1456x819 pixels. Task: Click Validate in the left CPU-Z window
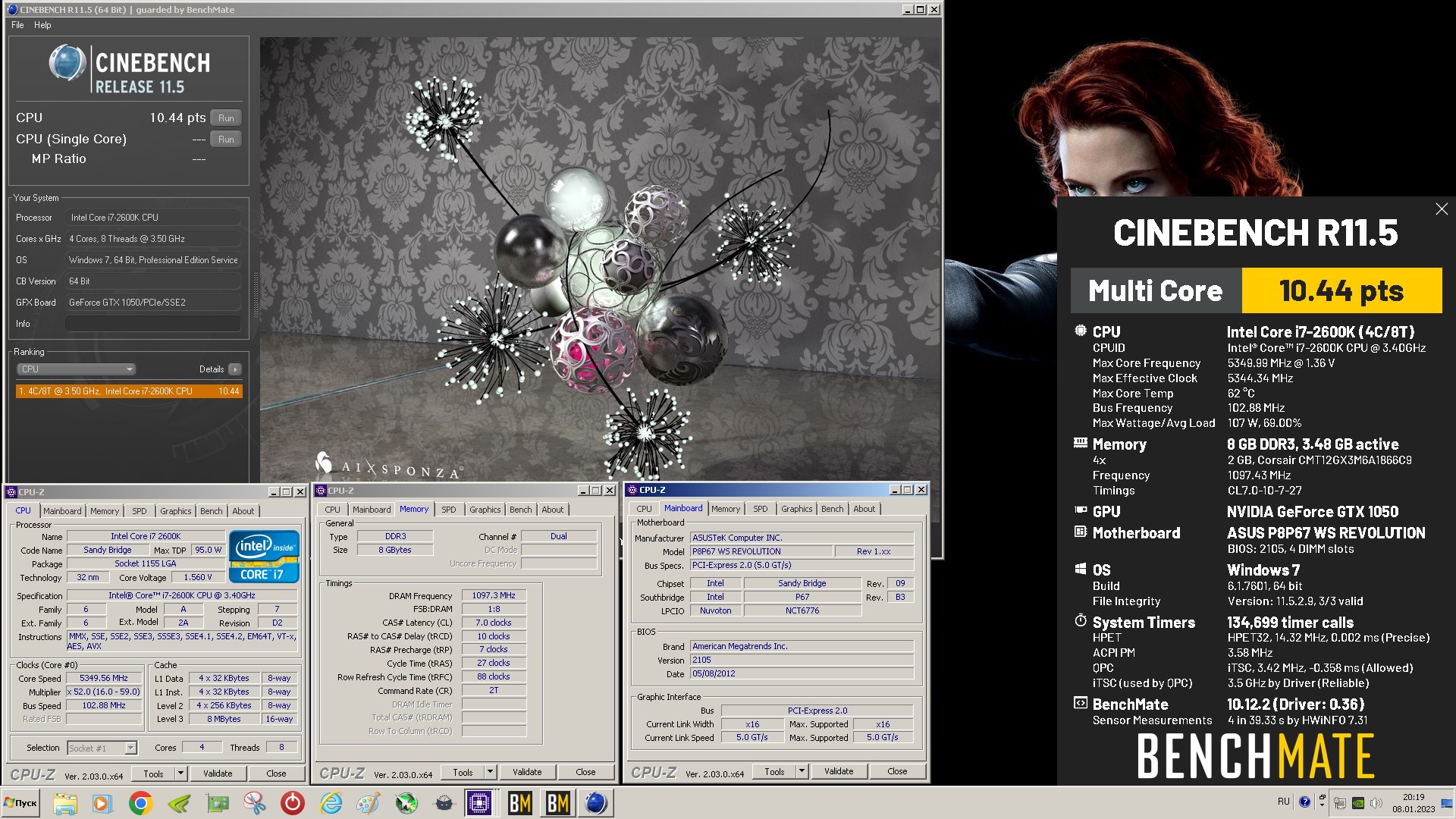click(x=218, y=774)
